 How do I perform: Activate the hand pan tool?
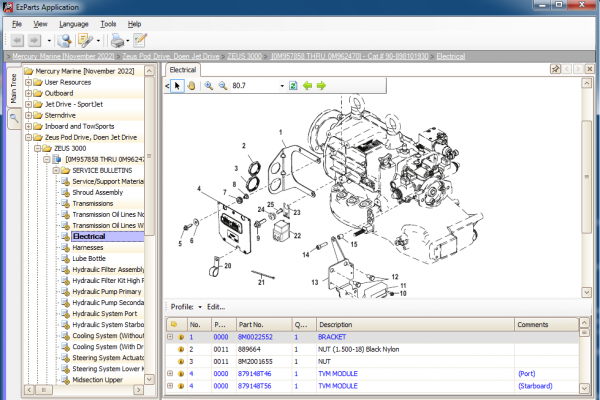click(x=190, y=86)
